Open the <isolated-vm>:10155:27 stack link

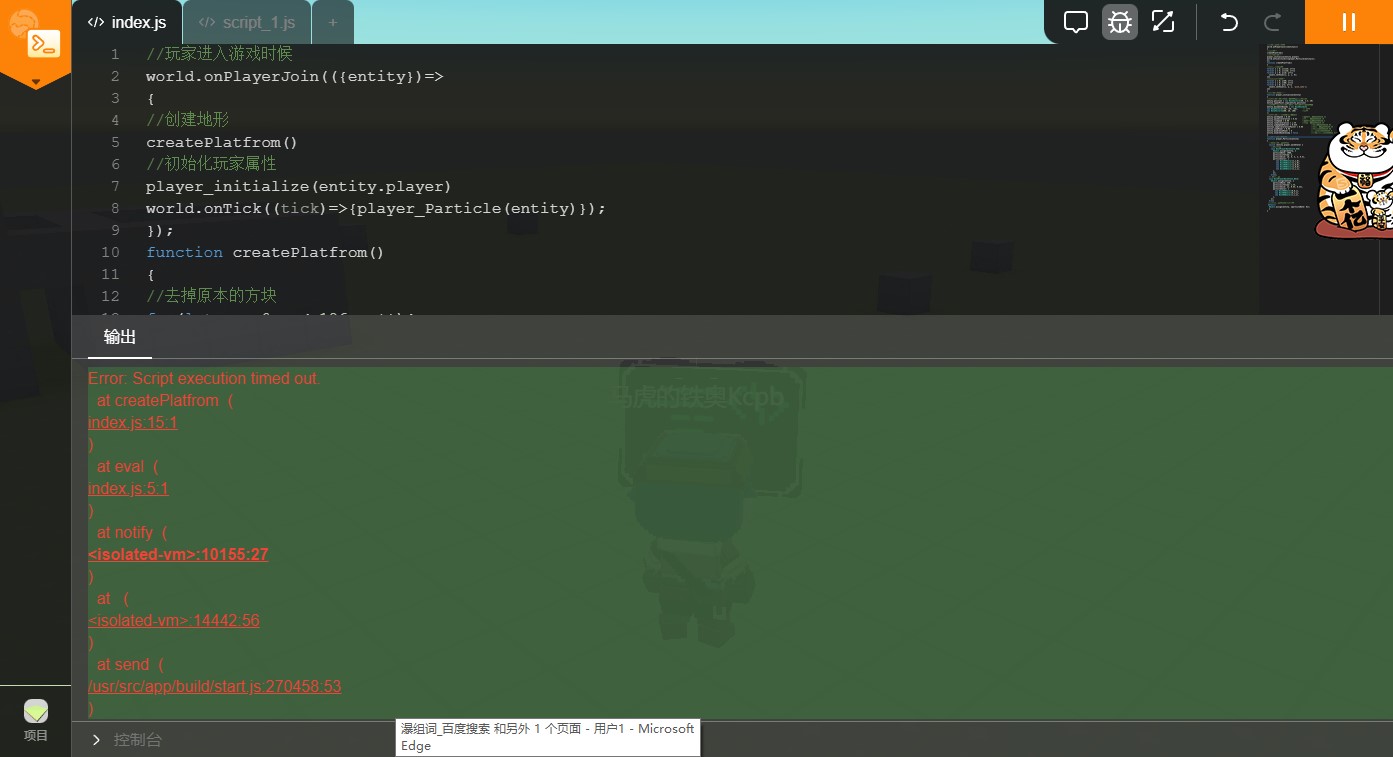[x=178, y=555]
